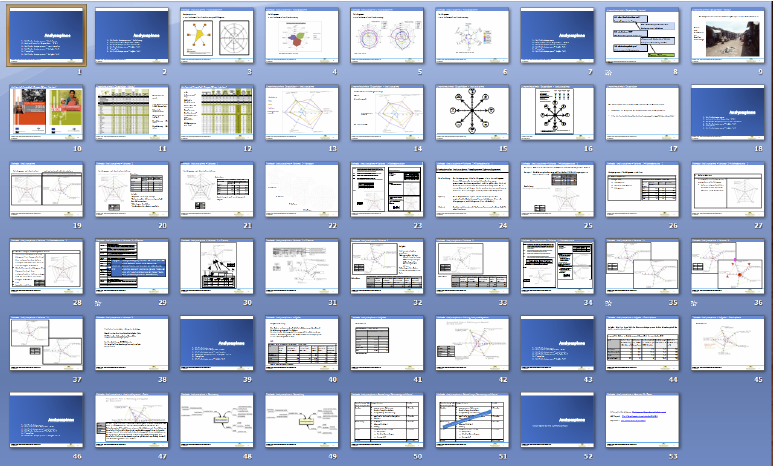Select slide 46 blue section thumbnail
Screen dimensions: 775x466
(x=46, y=421)
